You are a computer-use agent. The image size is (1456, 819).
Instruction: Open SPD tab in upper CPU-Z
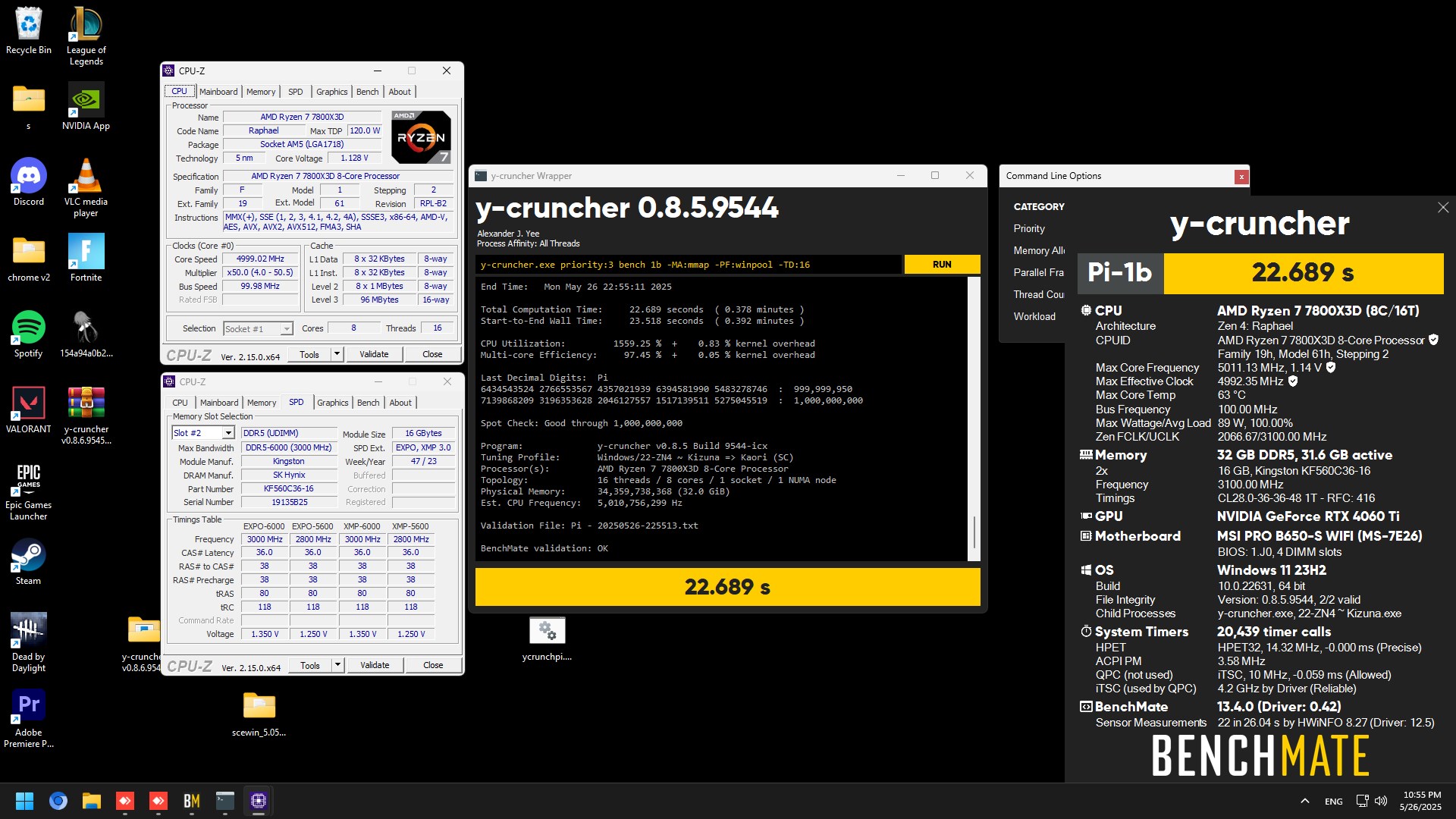coord(296,92)
